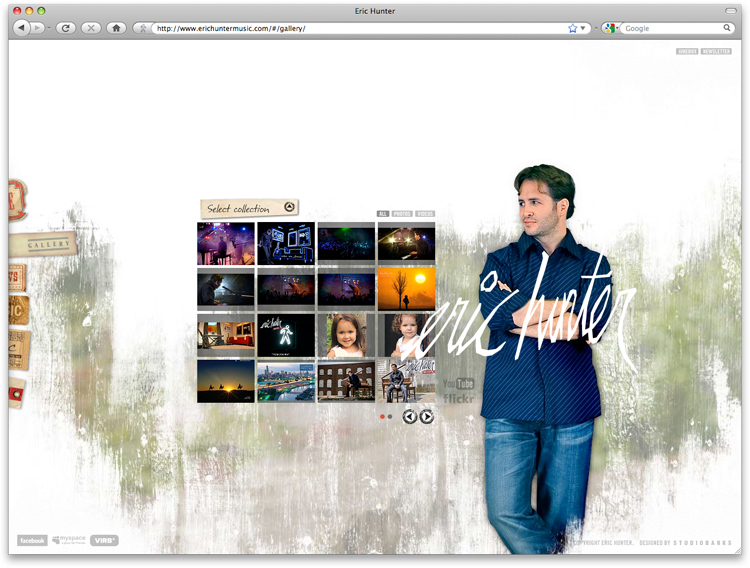Open city skyline river thumbnail
The height and width of the screenshot is (568, 750).
point(286,381)
